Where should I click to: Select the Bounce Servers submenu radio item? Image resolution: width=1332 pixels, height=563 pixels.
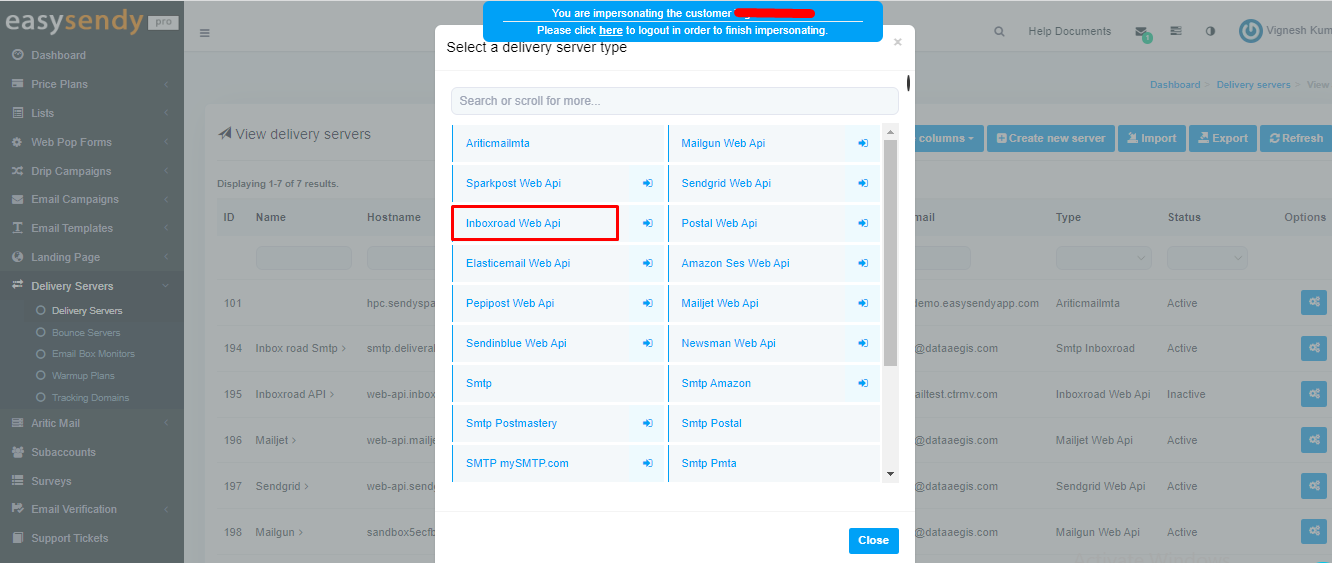click(x=41, y=333)
